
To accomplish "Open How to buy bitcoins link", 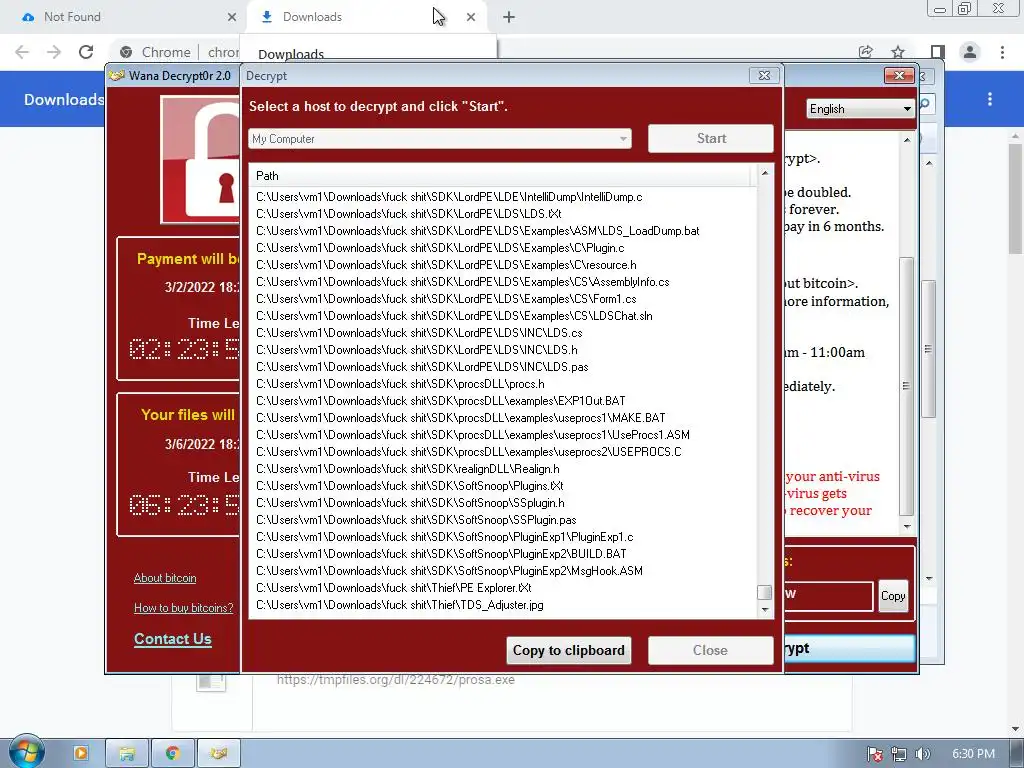I will (184, 608).
